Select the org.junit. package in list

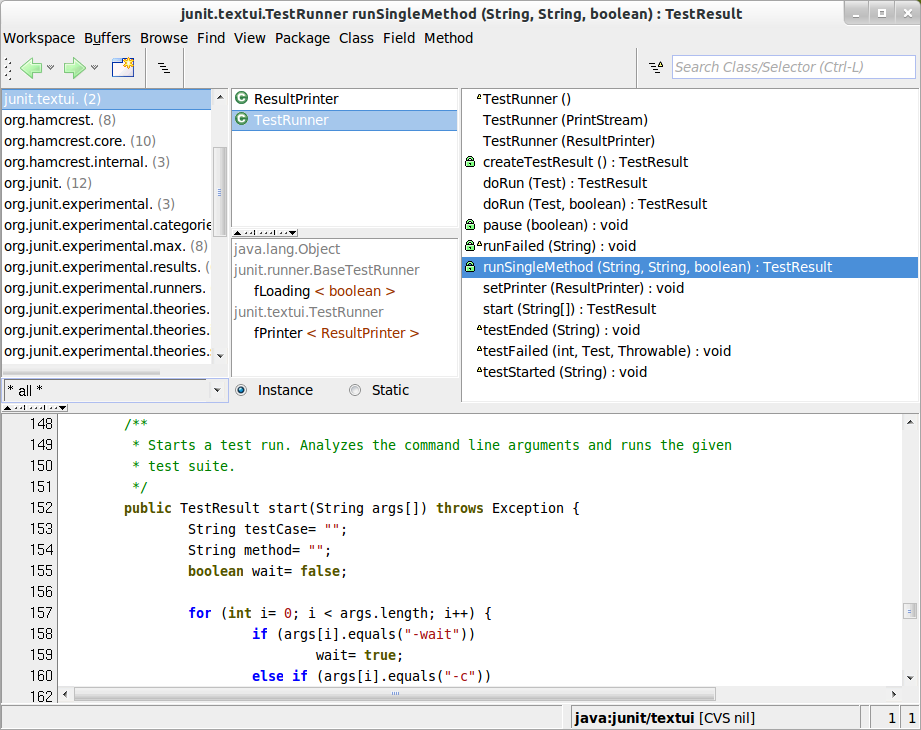click(48, 183)
